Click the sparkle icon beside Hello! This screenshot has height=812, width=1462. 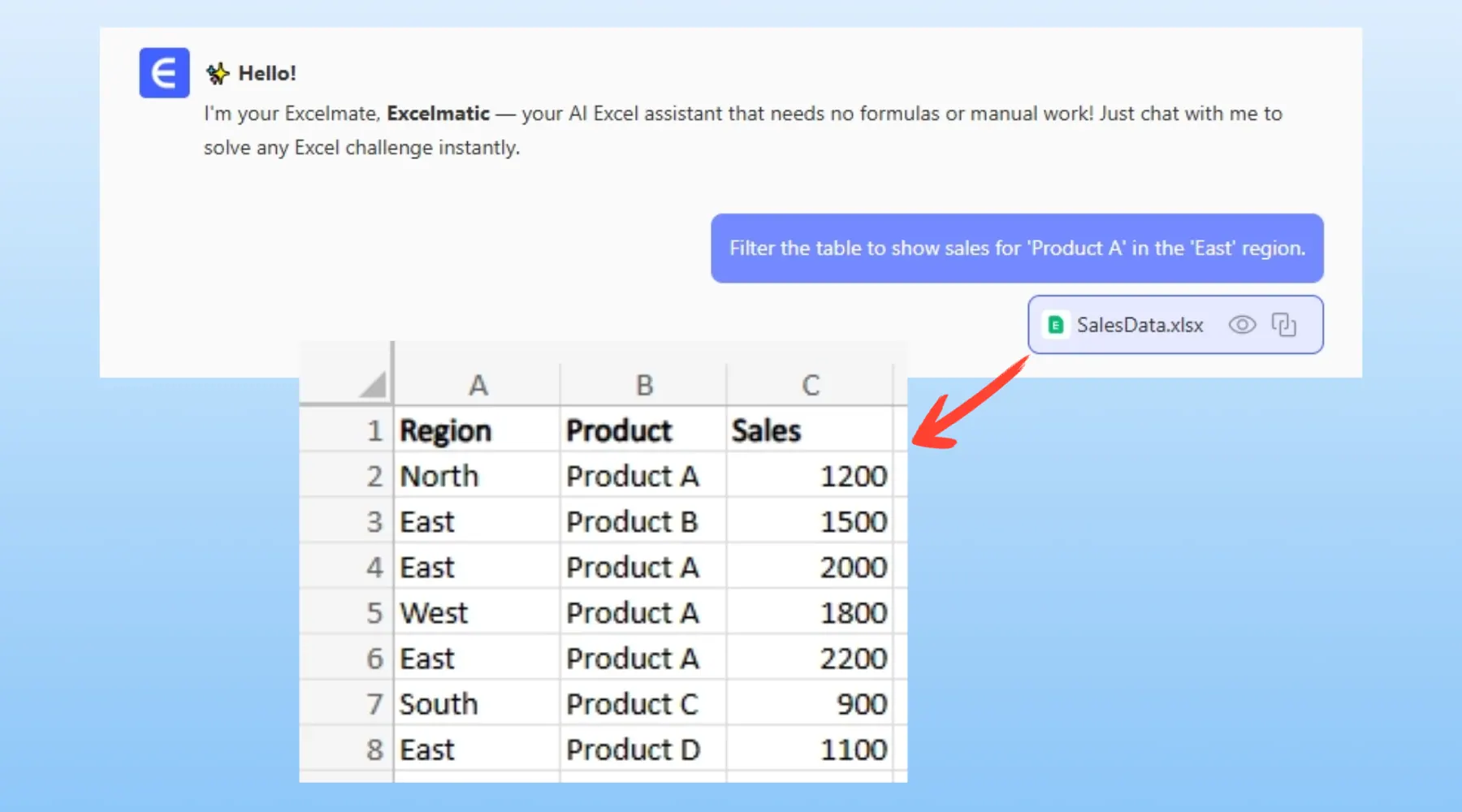(217, 74)
